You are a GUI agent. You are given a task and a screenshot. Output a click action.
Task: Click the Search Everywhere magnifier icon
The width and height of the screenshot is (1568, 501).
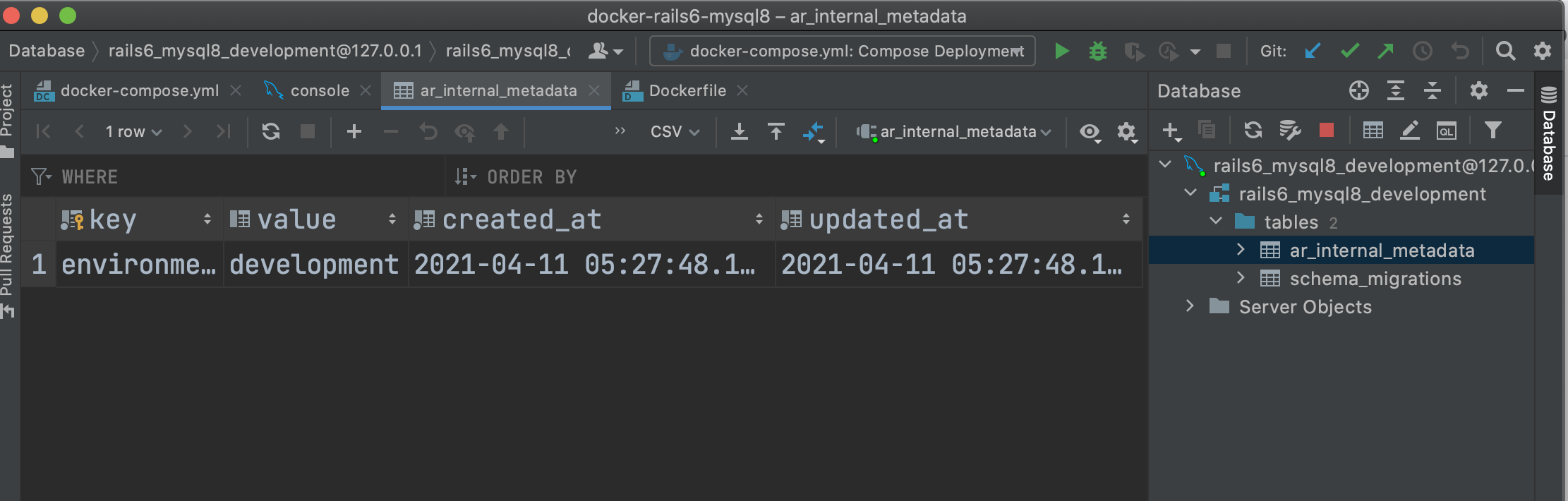click(x=1505, y=52)
